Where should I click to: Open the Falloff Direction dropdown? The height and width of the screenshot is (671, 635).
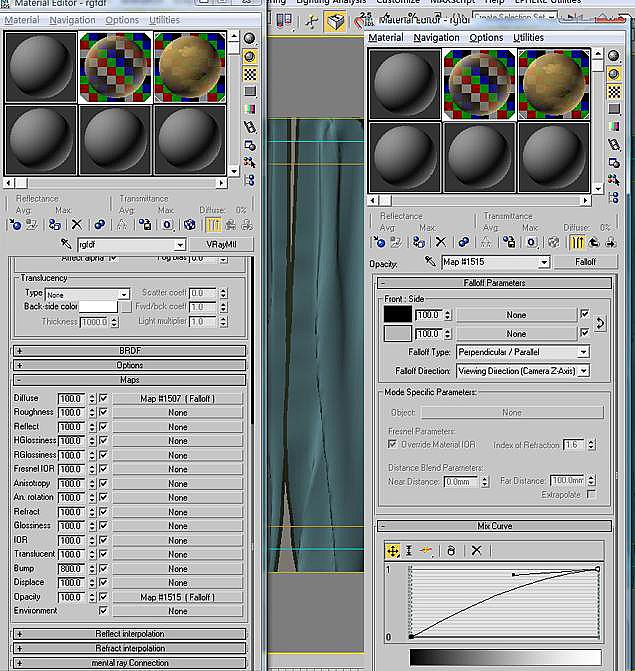[522, 371]
